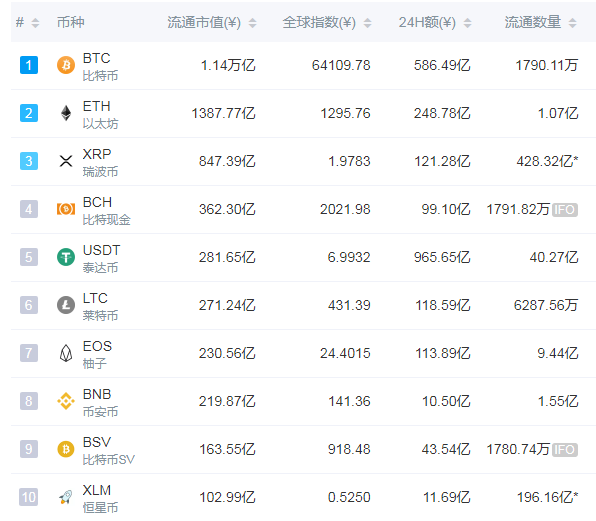596x521 pixels.
Task: Sort by 流通市值 column arrows
Action: pyautogui.click(x=252, y=23)
